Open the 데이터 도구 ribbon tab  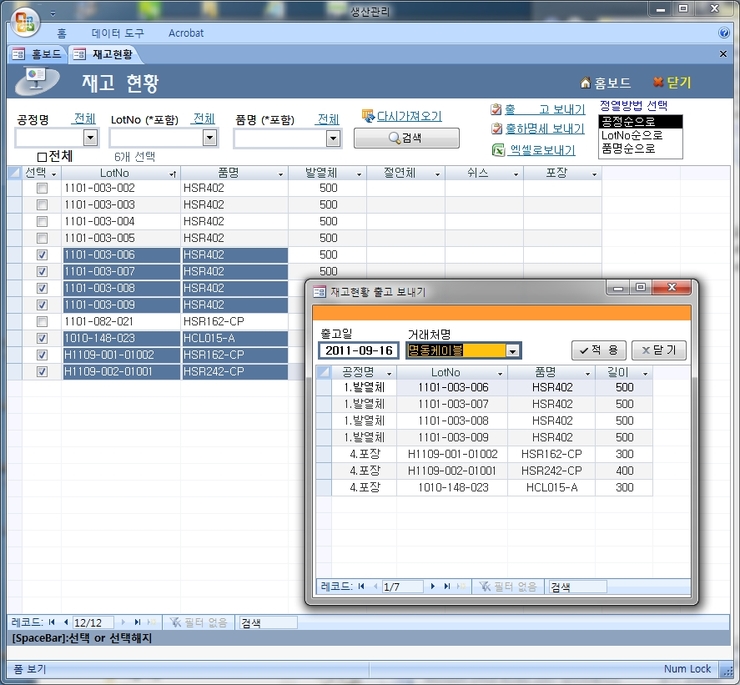click(x=118, y=33)
